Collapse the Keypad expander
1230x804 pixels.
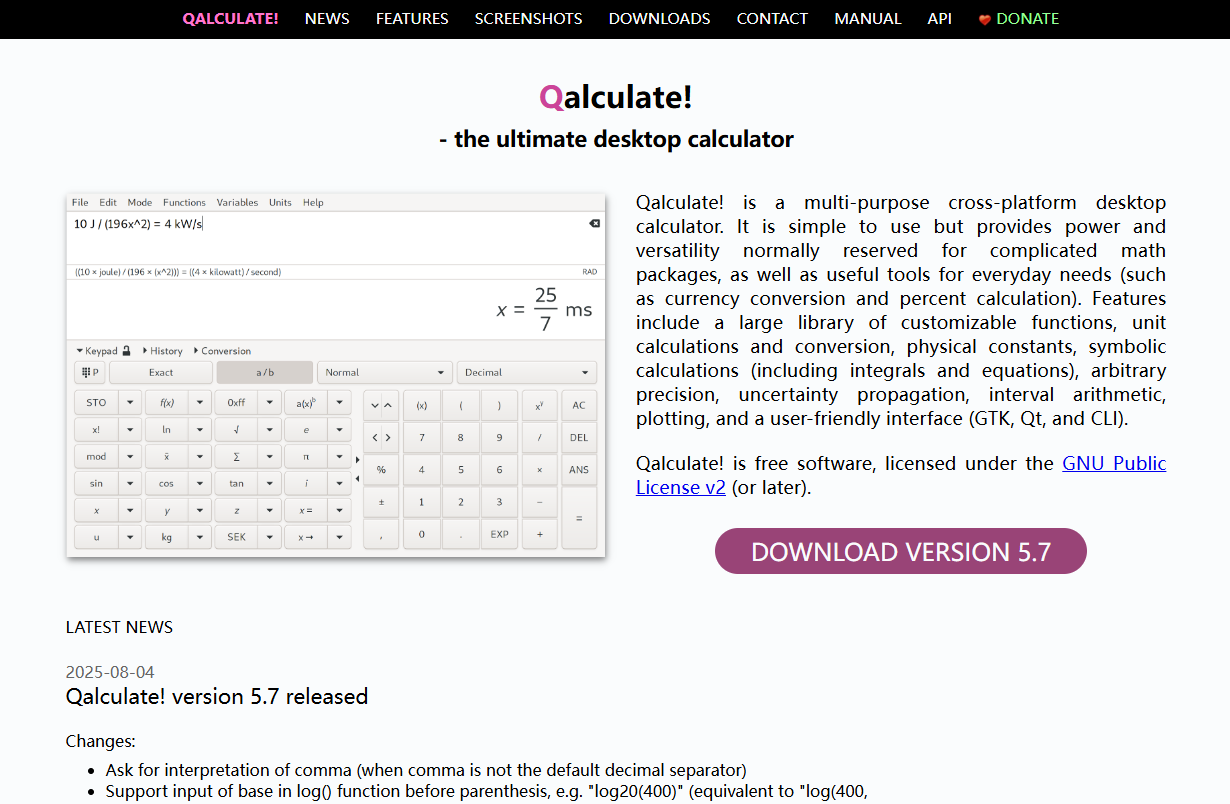pyautogui.click(x=97, y=351)
